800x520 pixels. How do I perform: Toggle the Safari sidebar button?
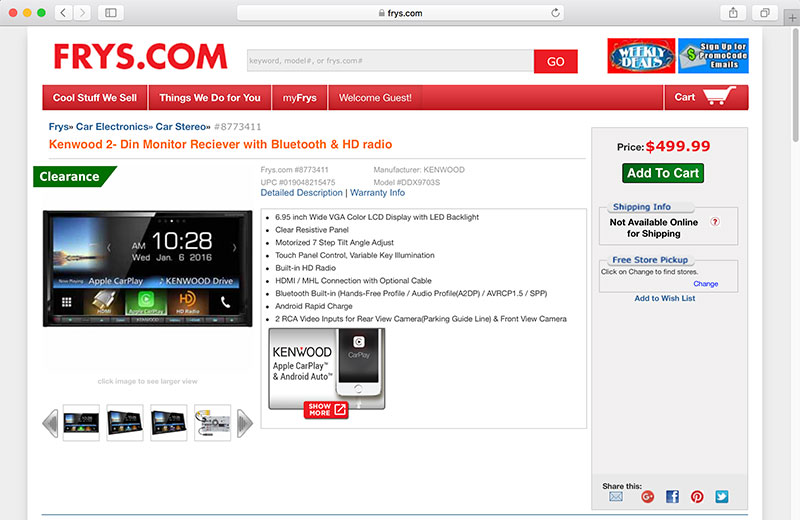point(111,13)
